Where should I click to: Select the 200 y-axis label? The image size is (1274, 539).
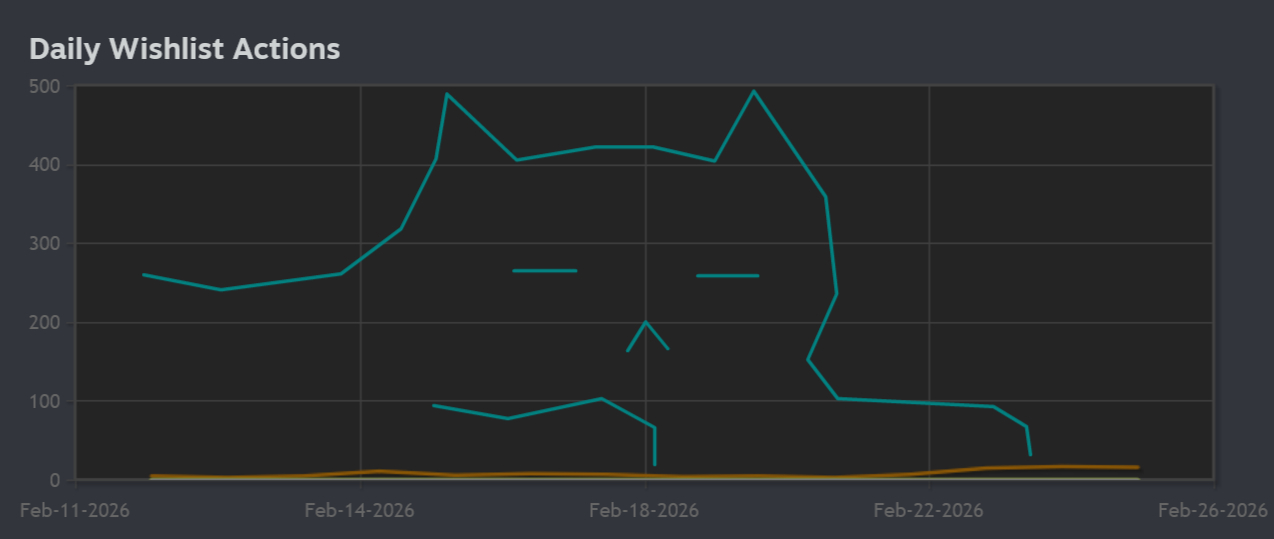coord(45,323)
